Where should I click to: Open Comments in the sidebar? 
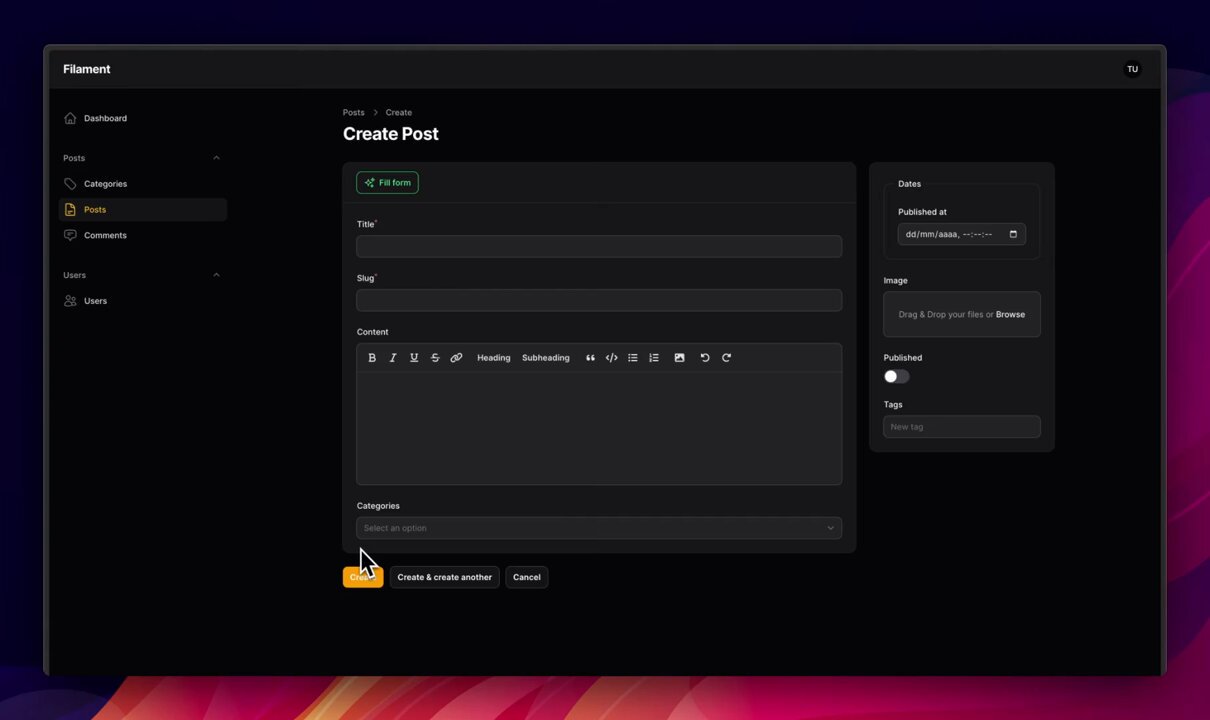(105, 236)
